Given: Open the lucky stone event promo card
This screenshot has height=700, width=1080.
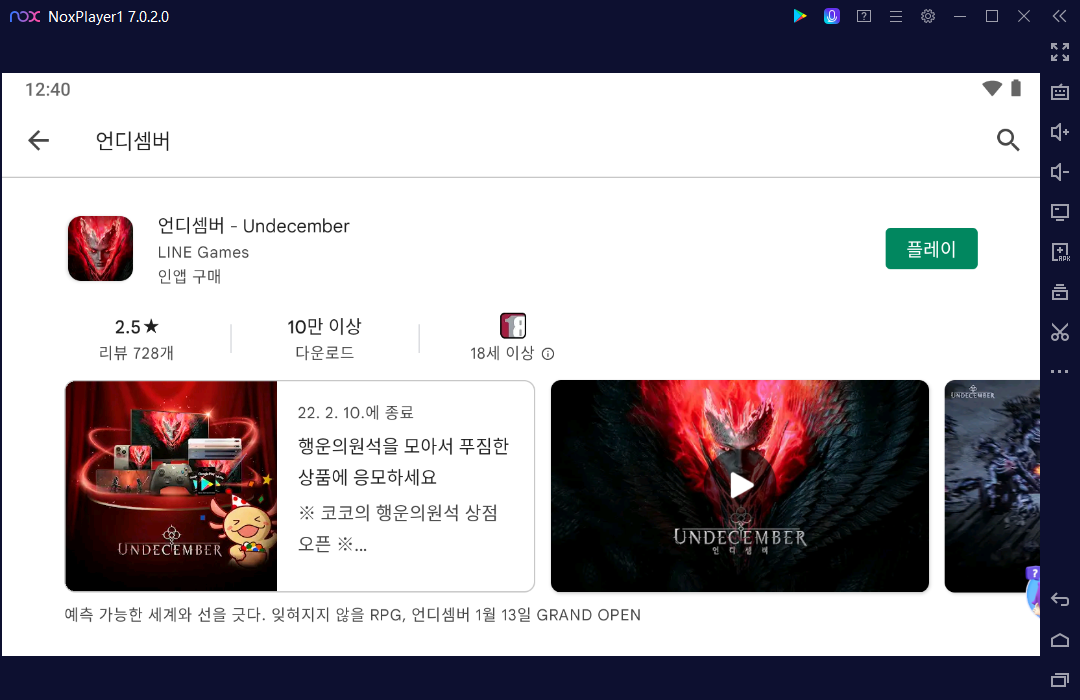Looking at the screenshot, I should 300,486.
